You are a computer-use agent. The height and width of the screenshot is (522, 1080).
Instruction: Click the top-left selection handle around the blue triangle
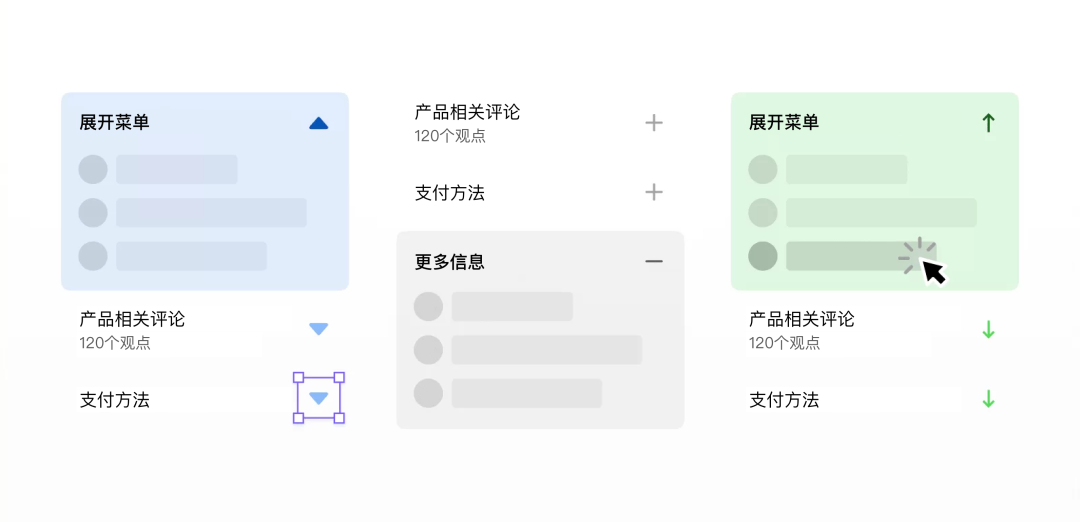pos(298,378)
